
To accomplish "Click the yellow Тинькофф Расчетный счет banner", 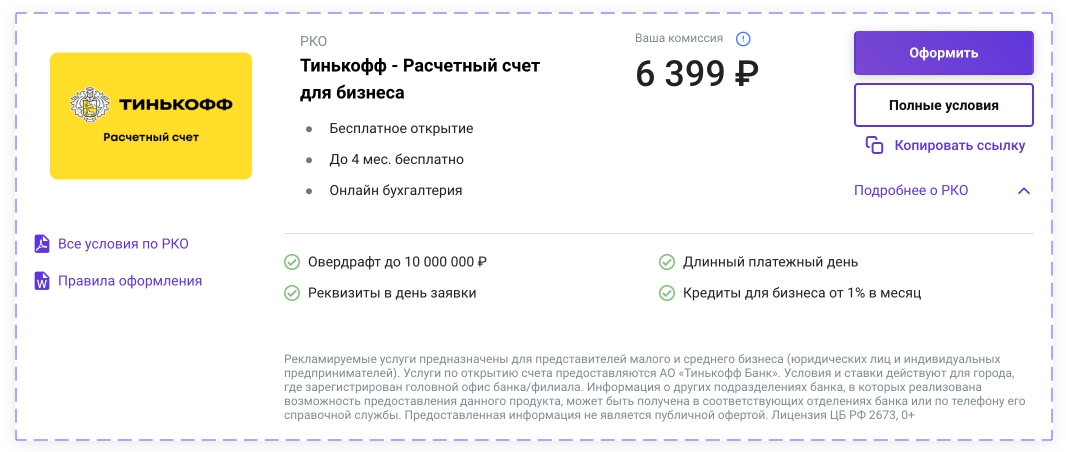I will click(x=151, y=116).
